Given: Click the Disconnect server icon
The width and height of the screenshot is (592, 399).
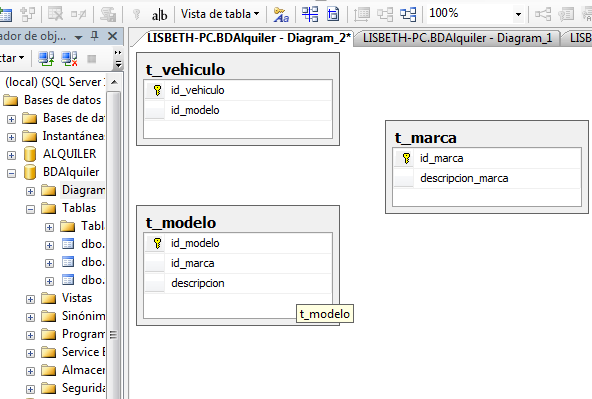Looking at the screenshot, I should pos(69,59).
